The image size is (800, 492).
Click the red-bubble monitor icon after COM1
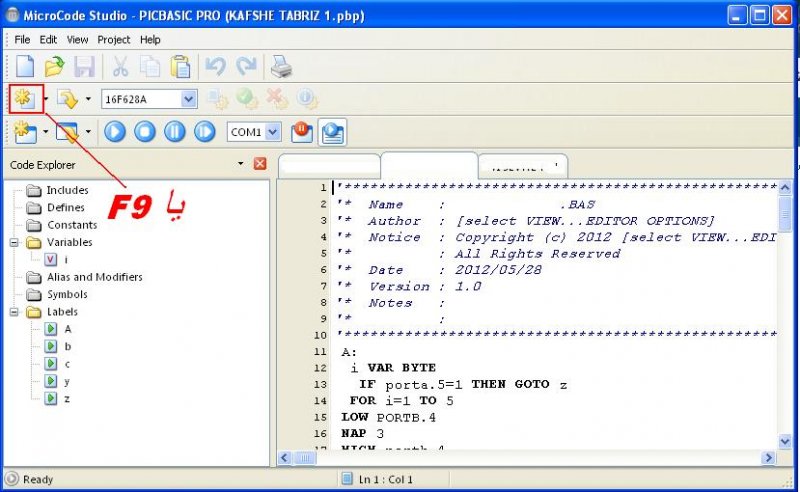[302, 132]
